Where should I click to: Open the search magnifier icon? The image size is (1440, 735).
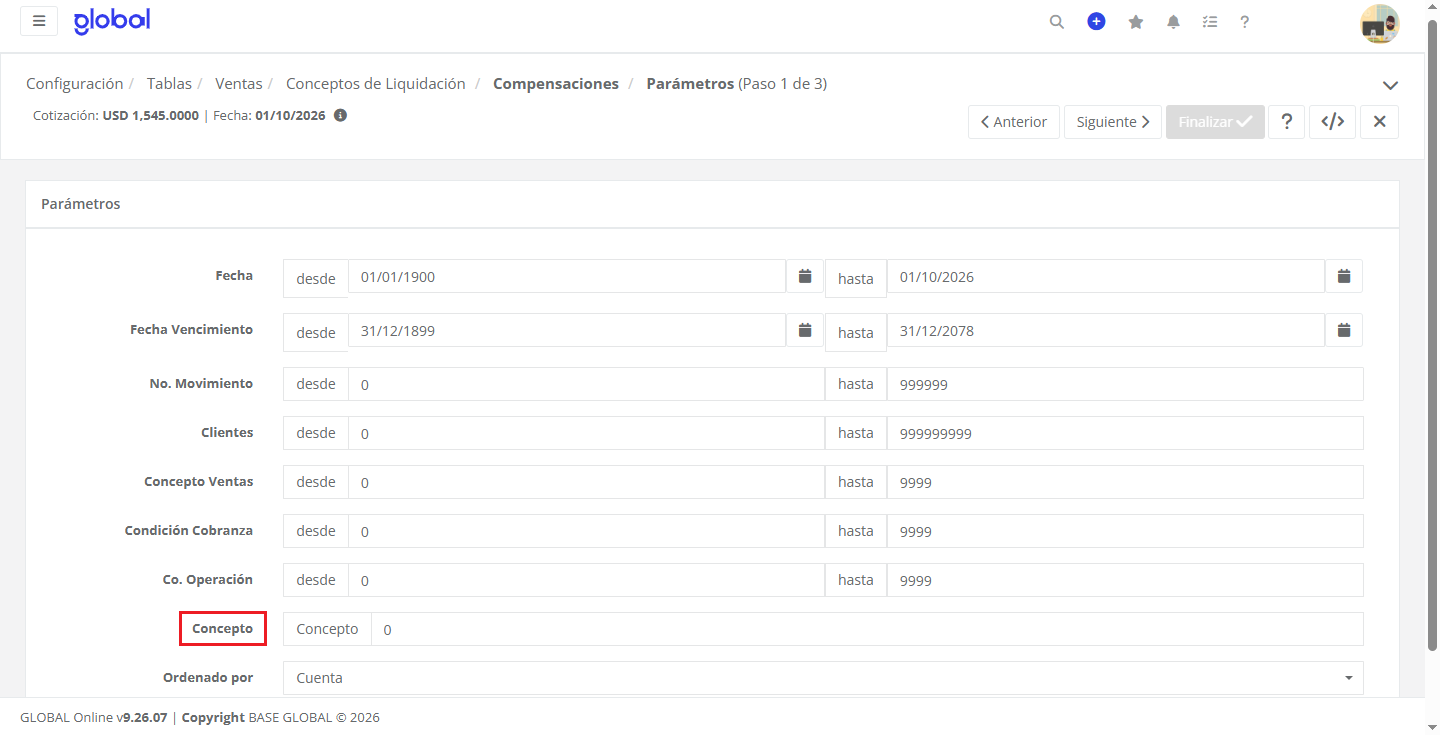[1057, 22]
